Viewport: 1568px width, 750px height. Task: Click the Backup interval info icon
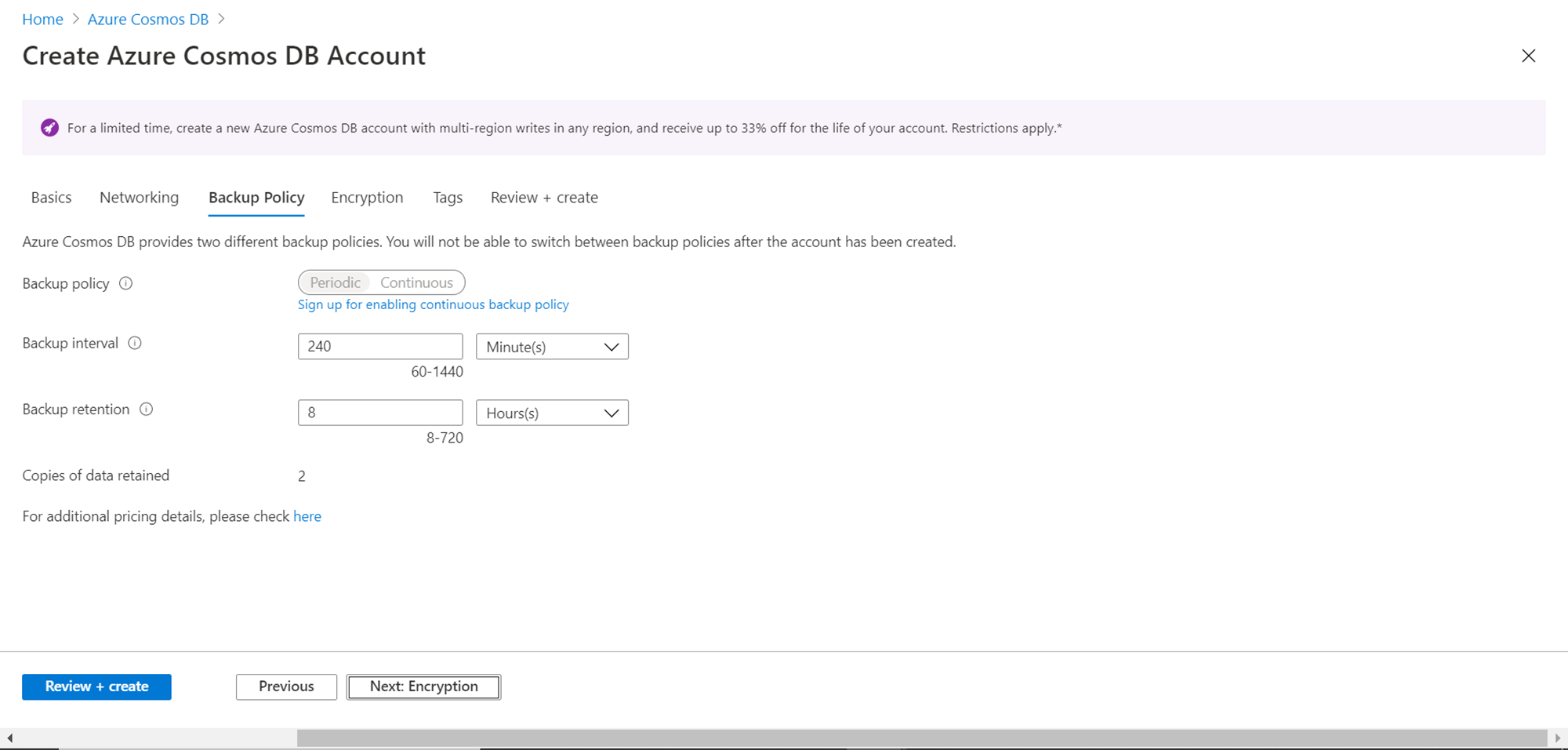coord(135,343)
